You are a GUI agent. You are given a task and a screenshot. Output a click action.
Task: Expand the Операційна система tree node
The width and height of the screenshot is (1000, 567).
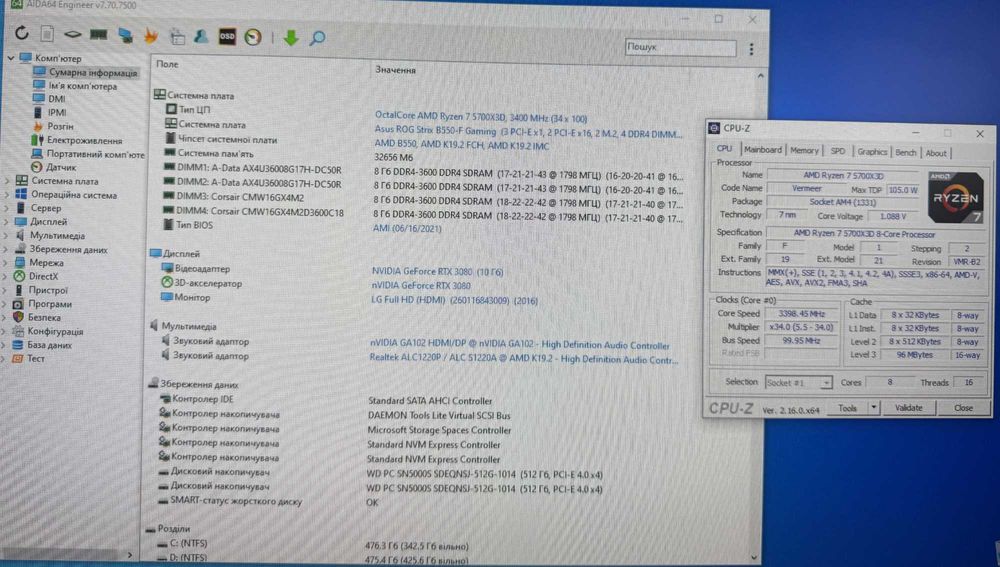7,195
